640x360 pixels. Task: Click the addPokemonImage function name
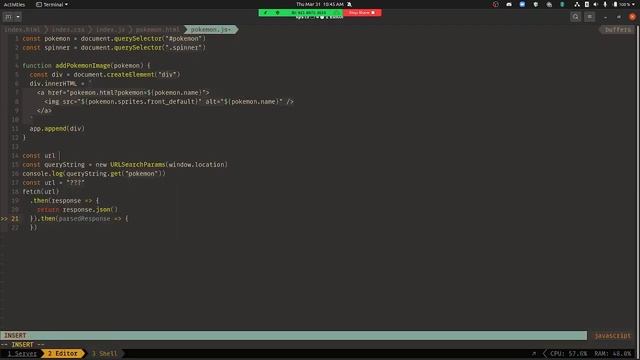[83, 66]
